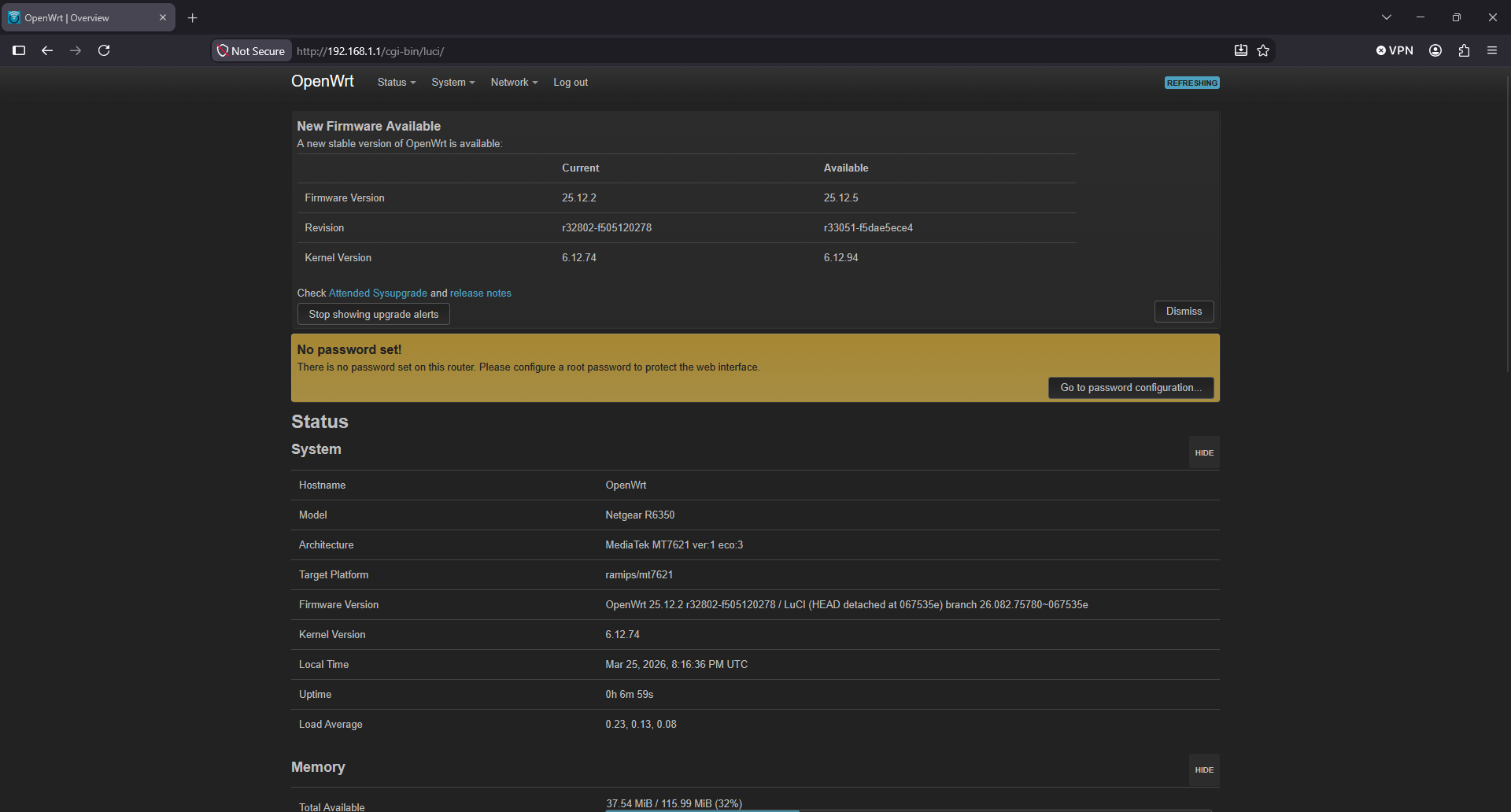Open the browser hamburger menu
The image size is (1511, 812).
(1492, 50)
